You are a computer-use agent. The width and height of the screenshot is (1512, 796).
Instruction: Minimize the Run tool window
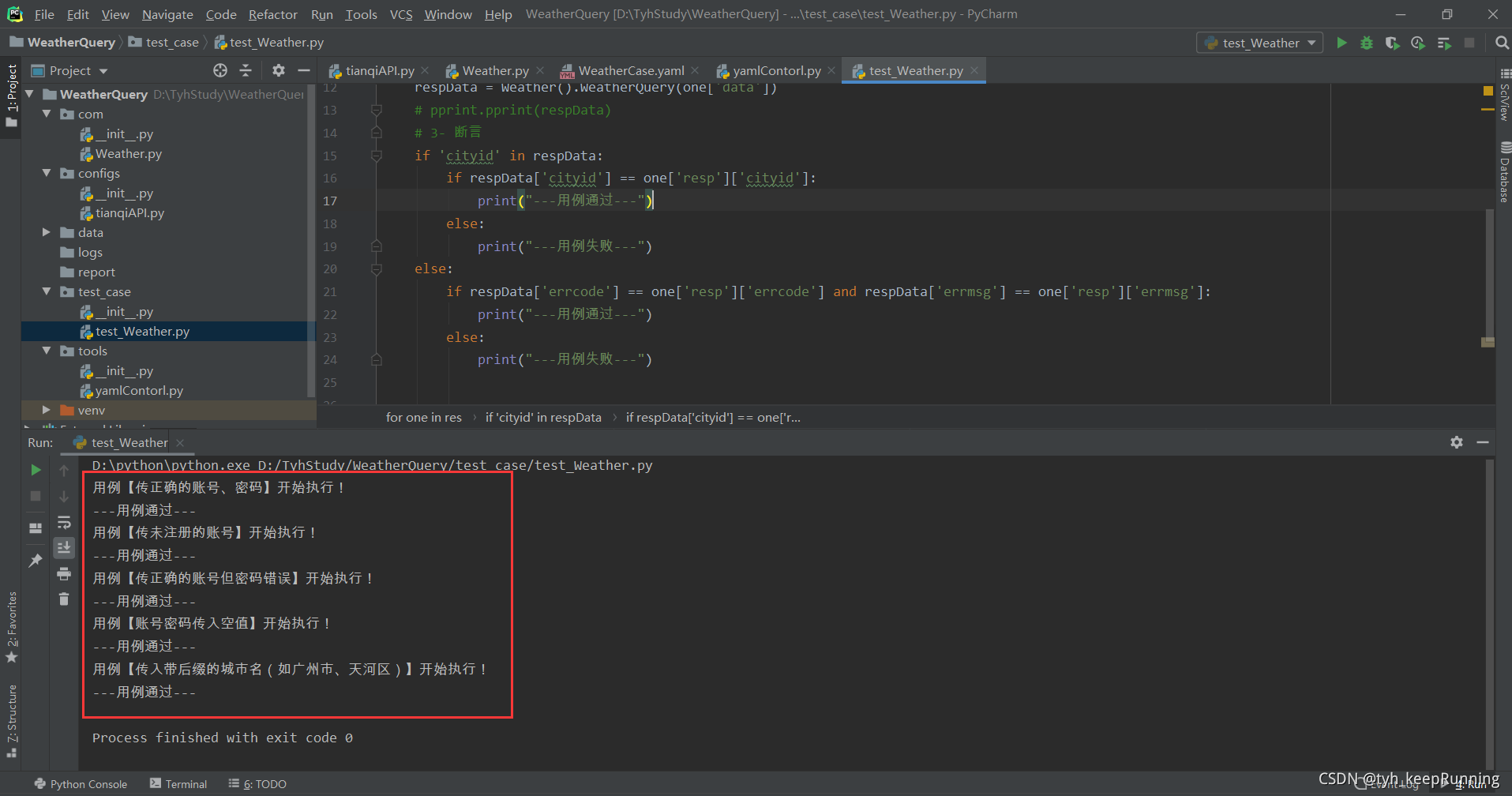pos(1483,442)
